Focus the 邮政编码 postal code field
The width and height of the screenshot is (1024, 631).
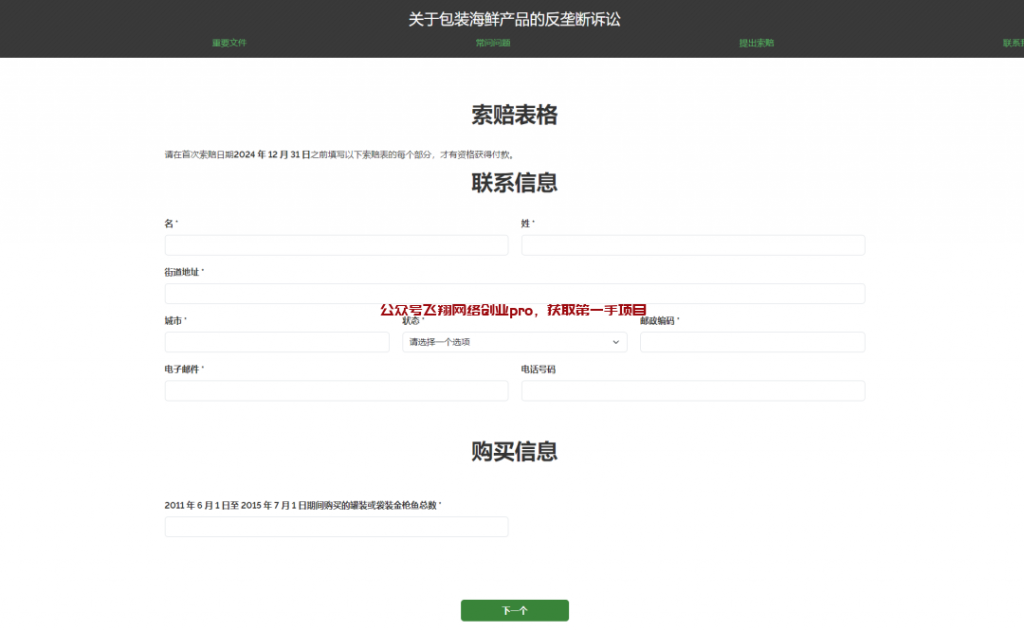[x=752, y=342]
